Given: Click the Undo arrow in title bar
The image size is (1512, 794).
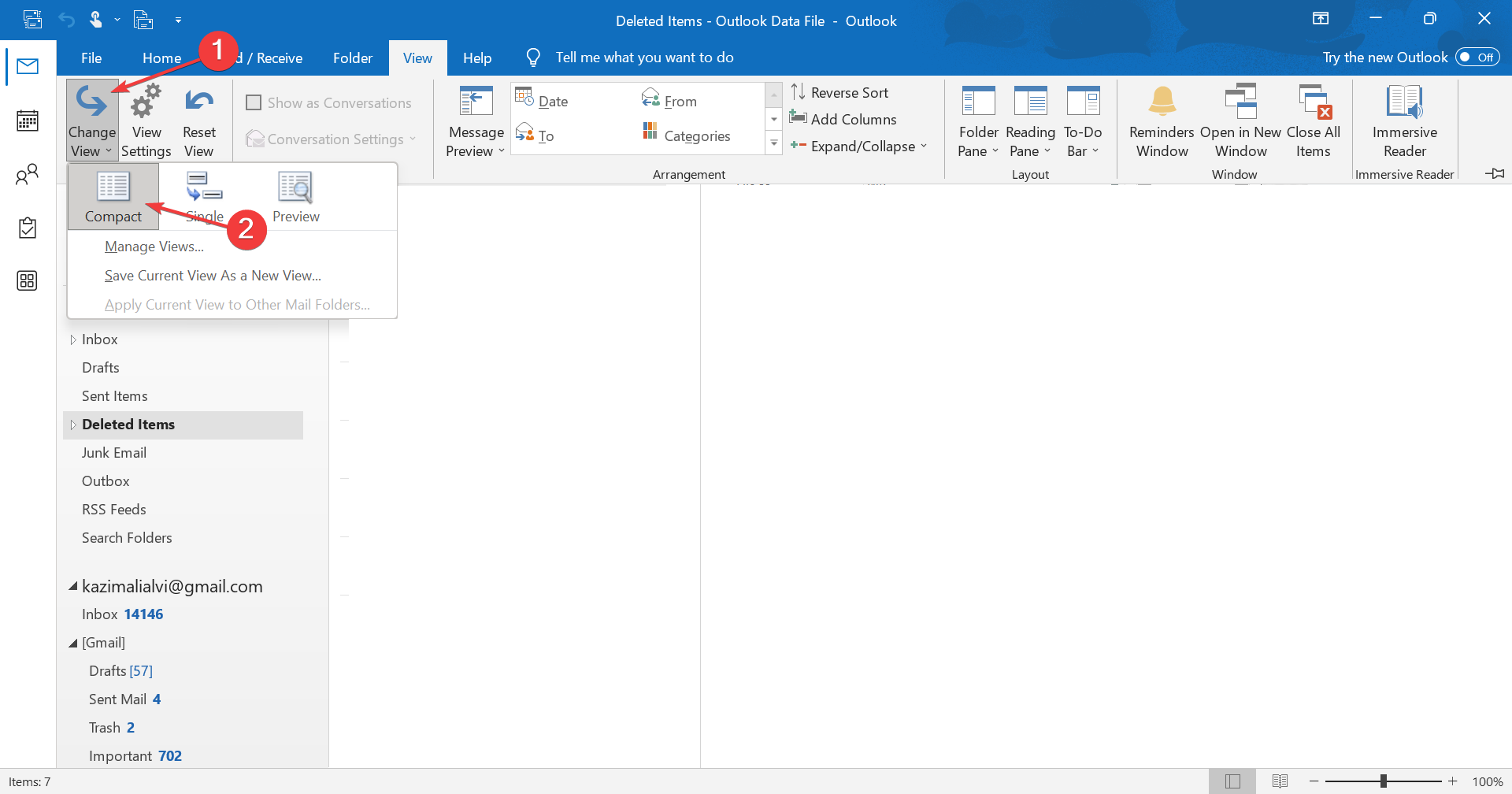Looking at the screenshot, I should coord(66,20).
